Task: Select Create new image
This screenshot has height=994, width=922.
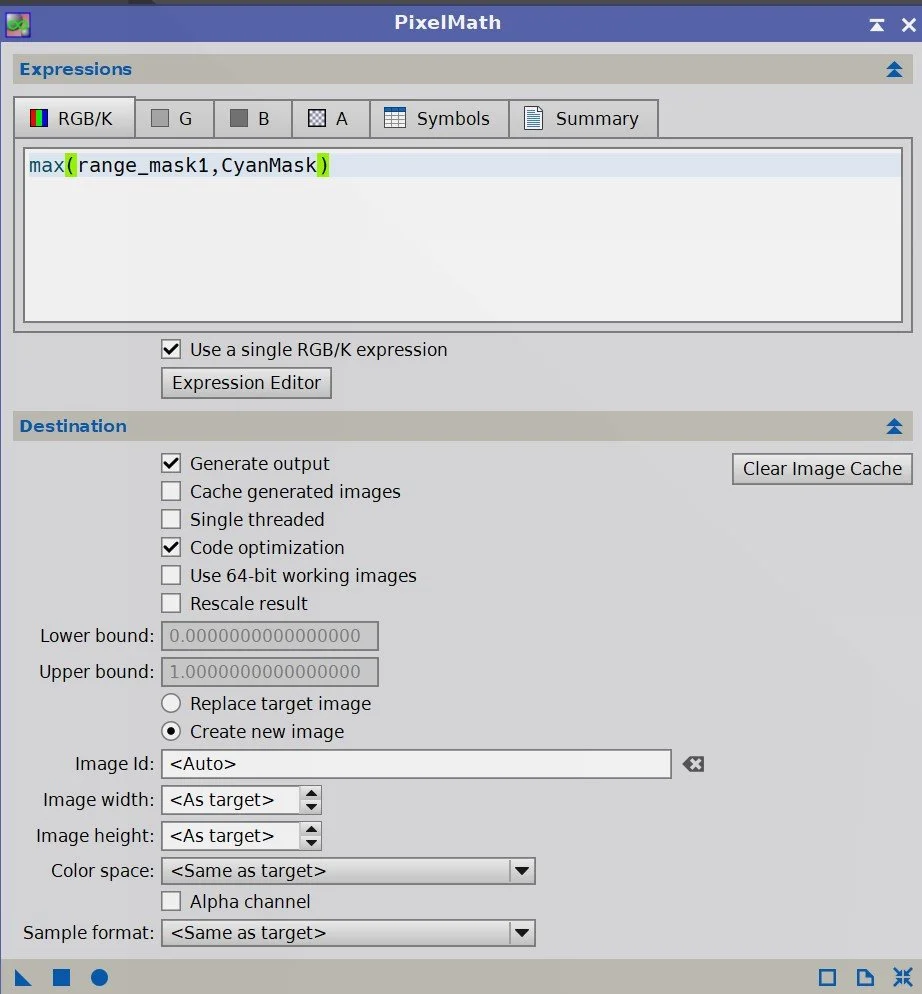Action: click(x=171, y=731)
